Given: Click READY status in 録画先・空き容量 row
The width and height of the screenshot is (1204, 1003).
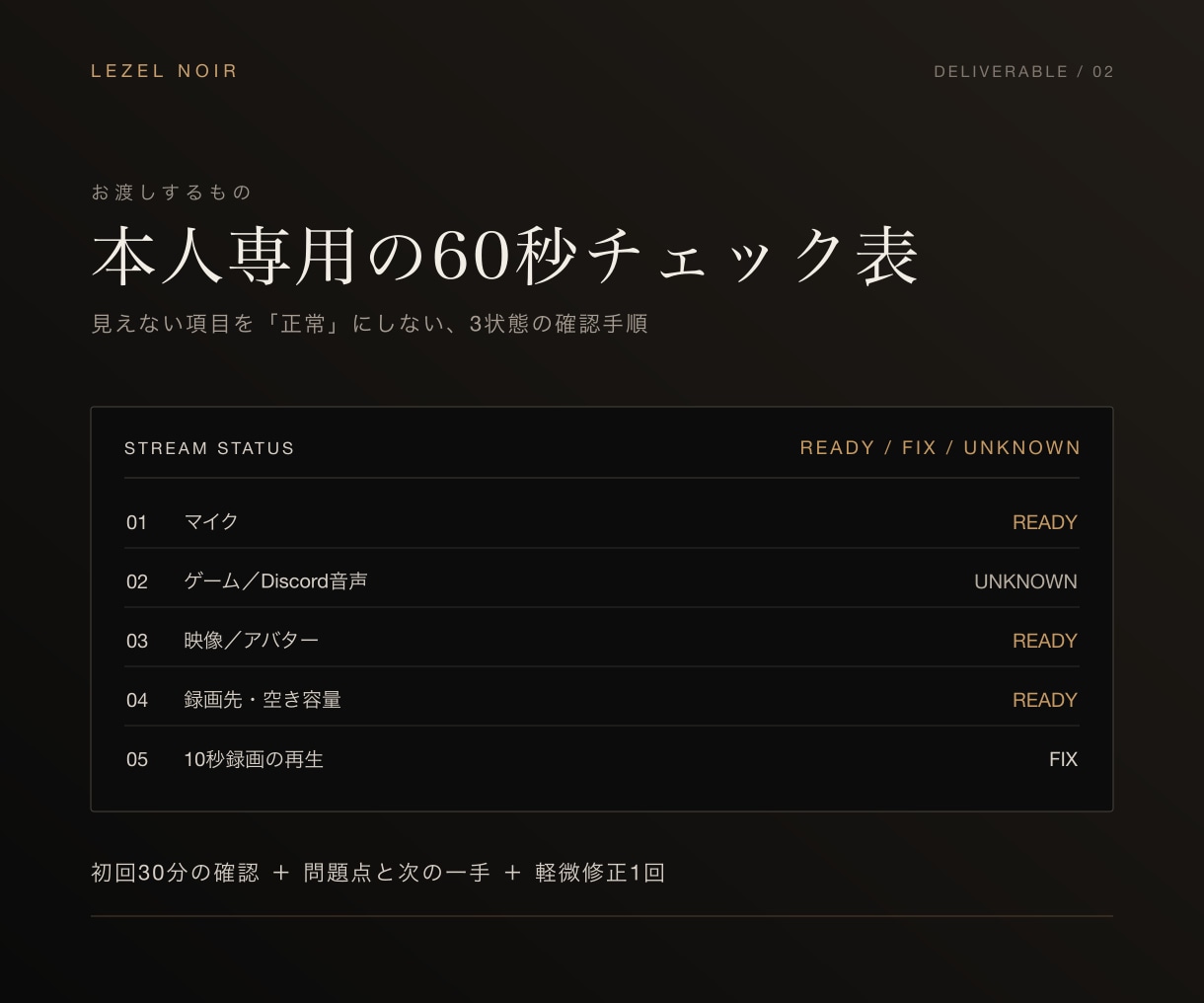Looking at the screenshot, I should (1044, 700).
